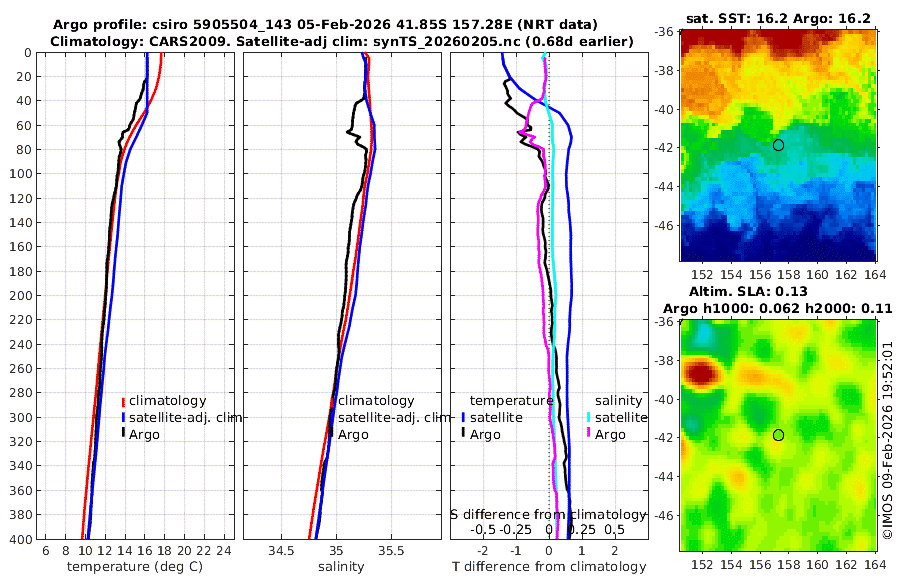Screen dimensions: 900x580
Task: Click the Climatology CARS2009 subtitle text
Action: tap(342, 41)
